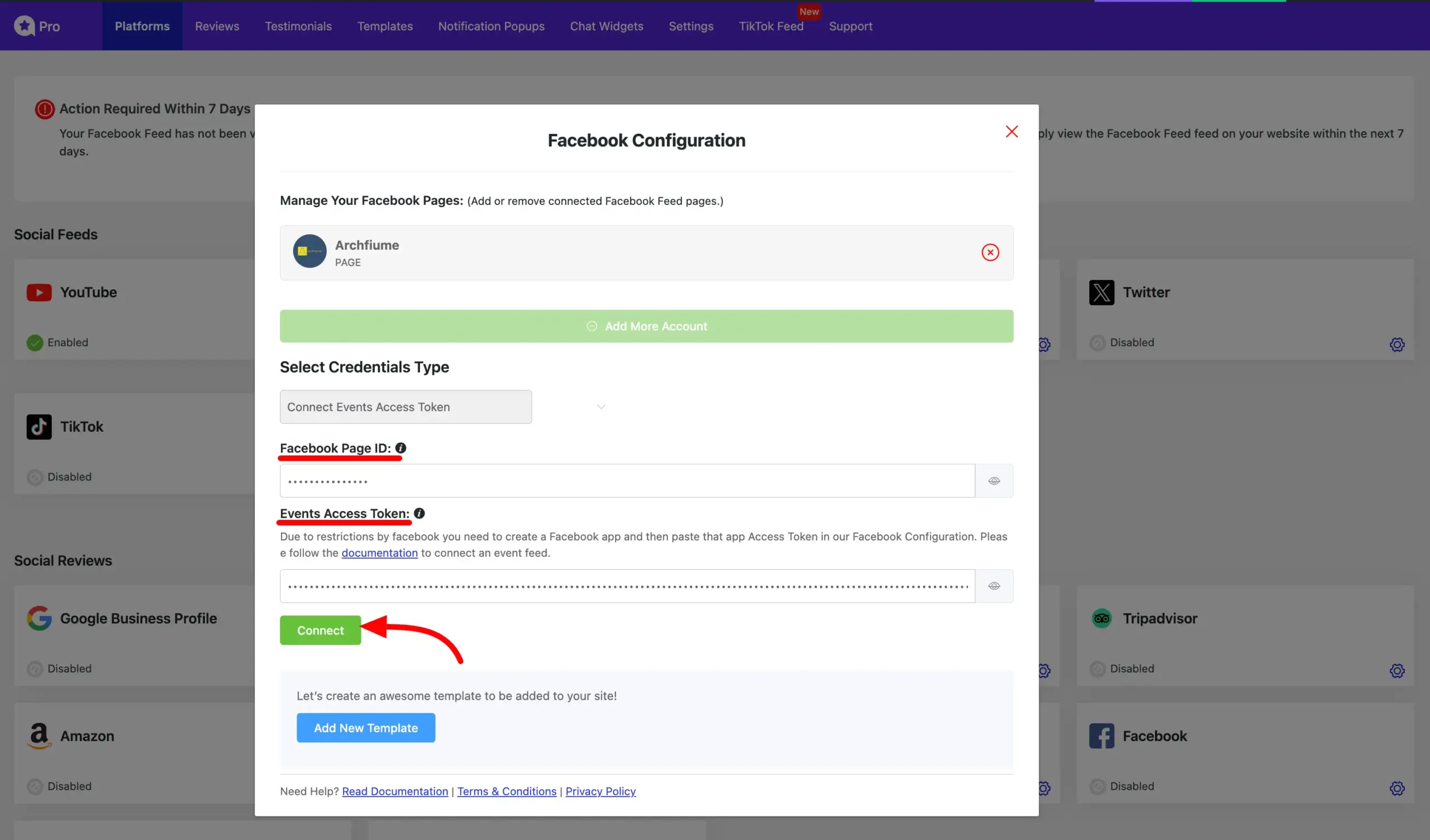The height and width of the screenshot is (840, 1430).
Task: Switch to the Templates tab
Action: click(x=385, y=26)
